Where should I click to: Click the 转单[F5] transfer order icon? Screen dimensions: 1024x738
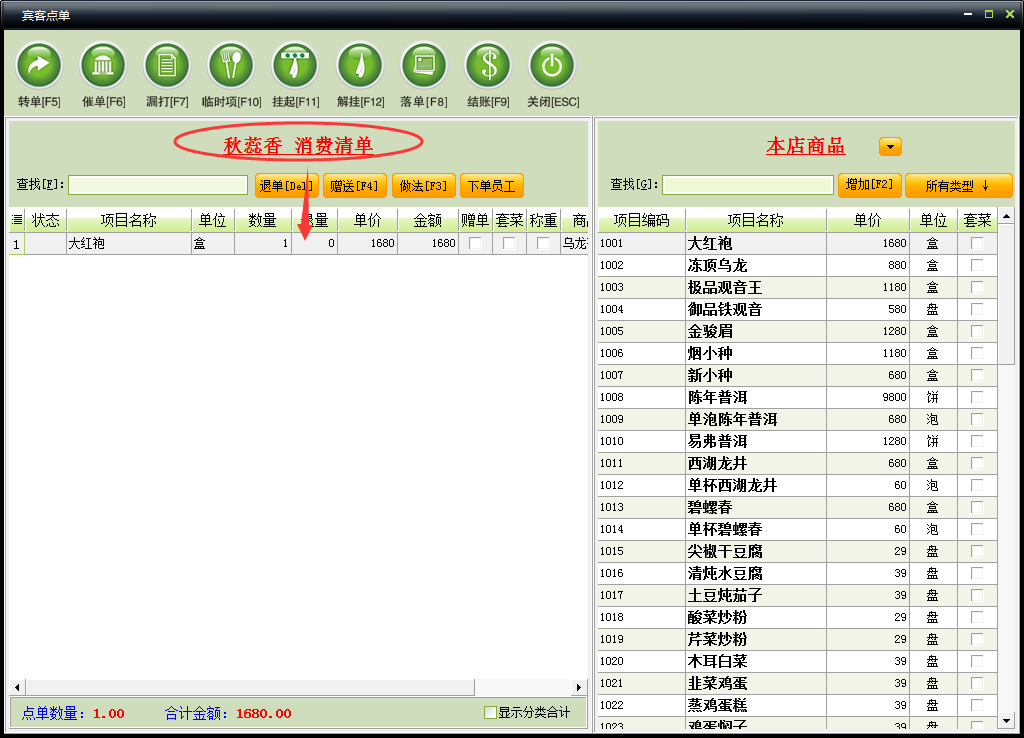[39, 65]
